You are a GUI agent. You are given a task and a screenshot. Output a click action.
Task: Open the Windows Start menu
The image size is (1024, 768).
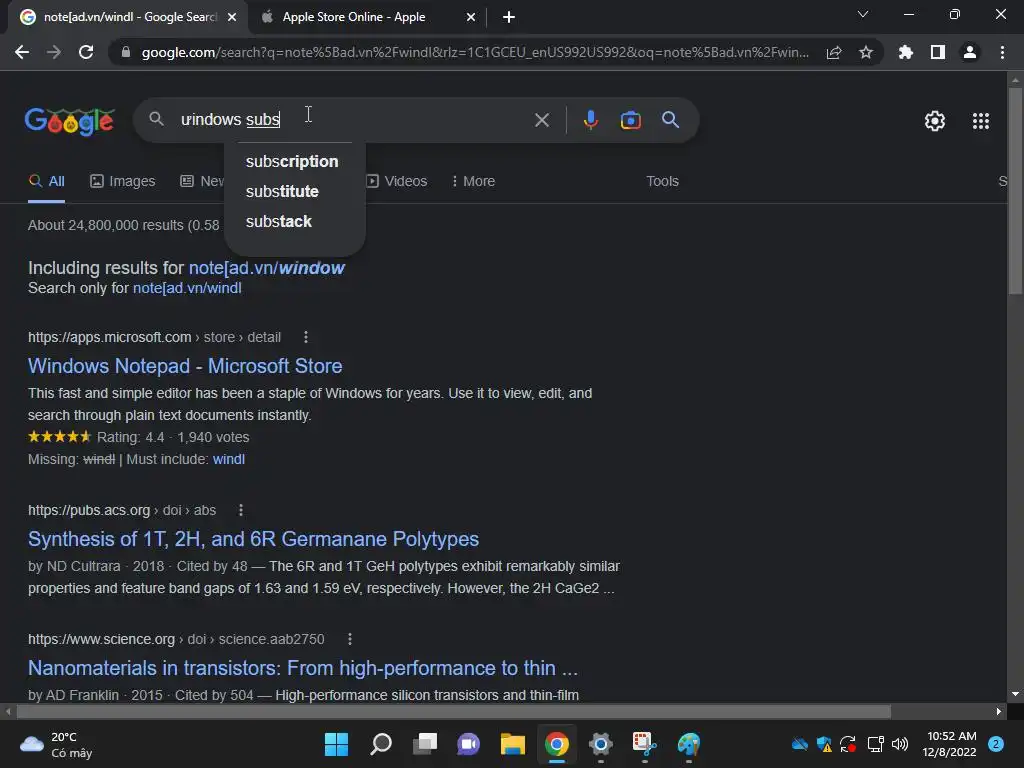tap(336, 744)
